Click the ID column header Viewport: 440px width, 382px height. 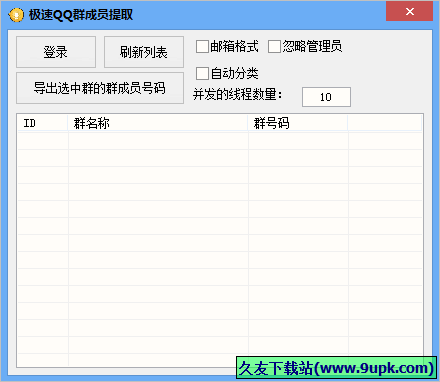point(43,123)
